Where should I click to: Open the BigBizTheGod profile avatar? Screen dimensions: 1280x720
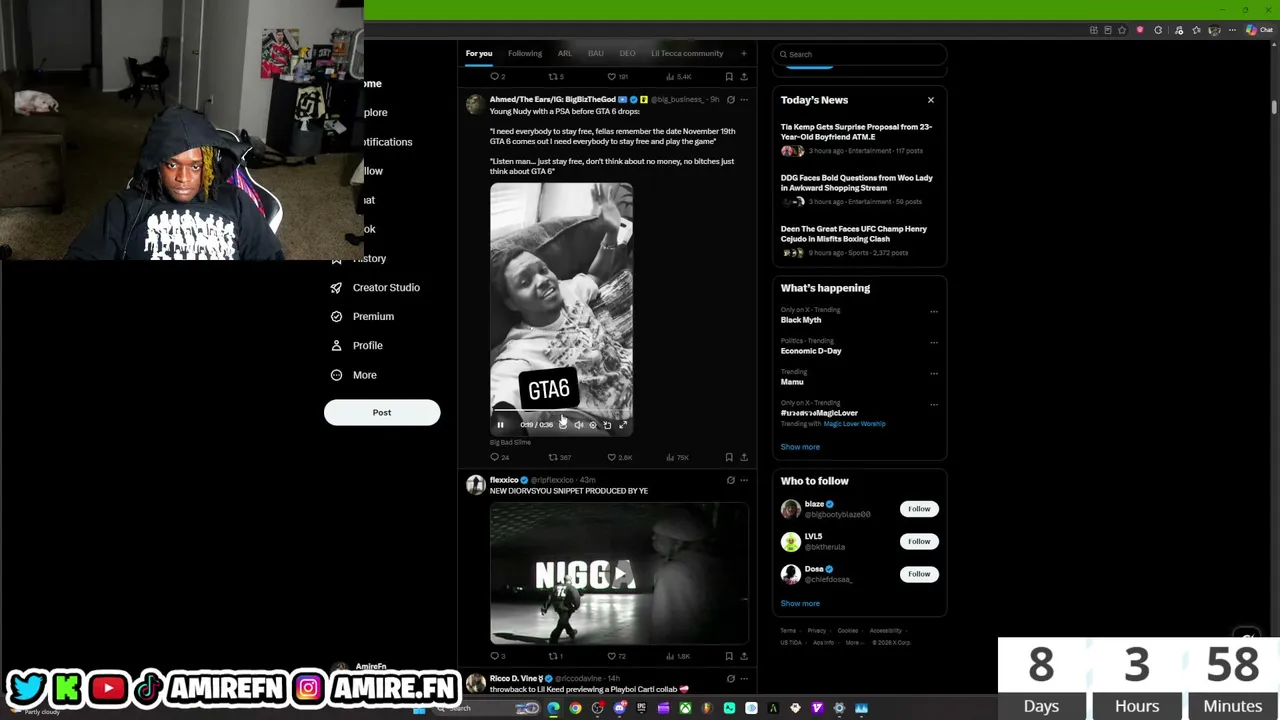point(475,104)
